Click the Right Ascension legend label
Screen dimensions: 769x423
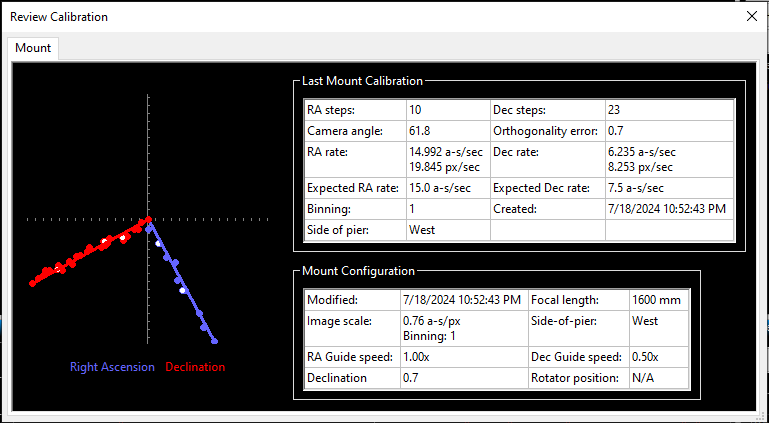[x=112, y=367]
